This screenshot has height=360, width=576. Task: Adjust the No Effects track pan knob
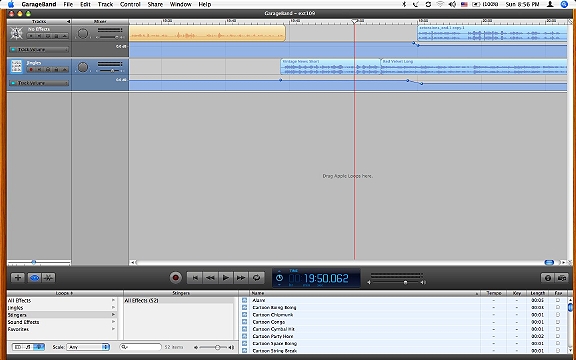tap(83, 33)
